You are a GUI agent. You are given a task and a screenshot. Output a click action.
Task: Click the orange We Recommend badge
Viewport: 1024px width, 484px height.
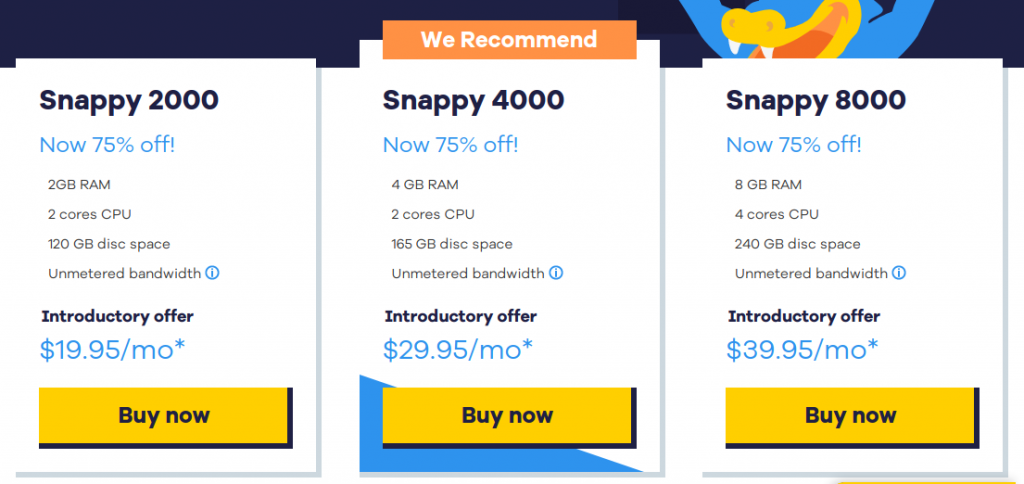point(509,40)
